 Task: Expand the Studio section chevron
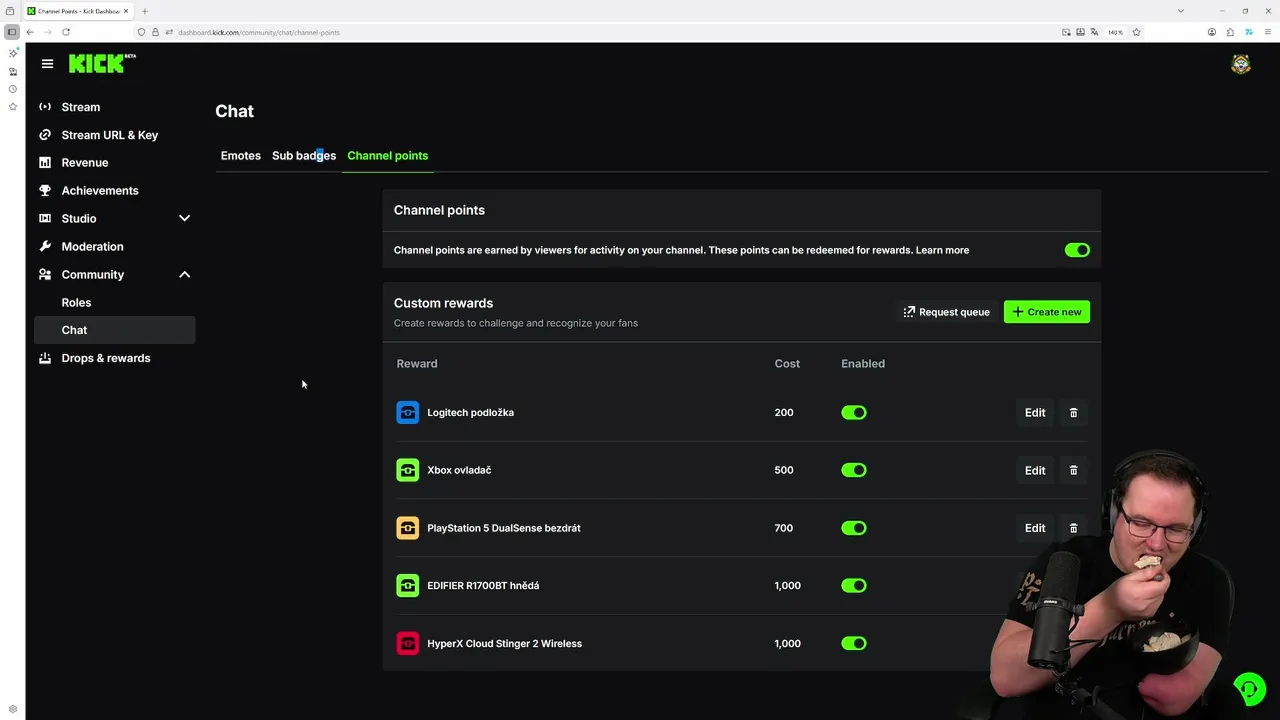click(184, 218)
